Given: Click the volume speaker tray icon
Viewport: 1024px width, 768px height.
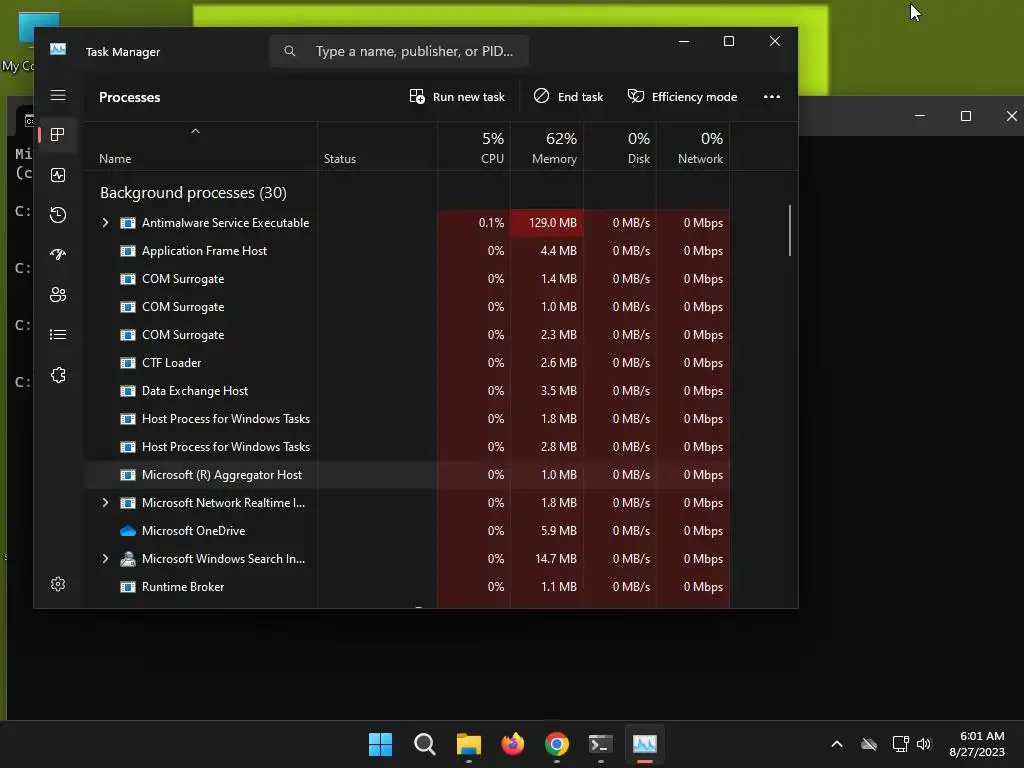Looking at the screenshot, I should (x=923, y=744).
